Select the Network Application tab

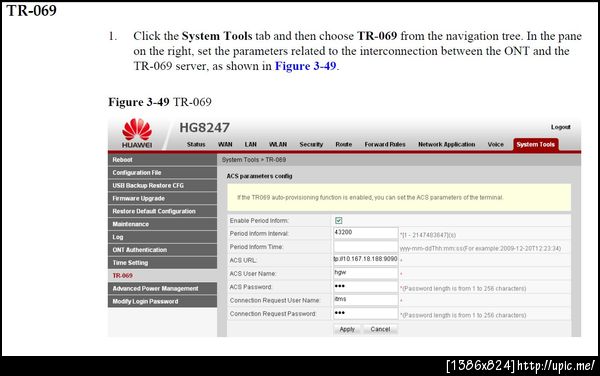tap(447, 144)
